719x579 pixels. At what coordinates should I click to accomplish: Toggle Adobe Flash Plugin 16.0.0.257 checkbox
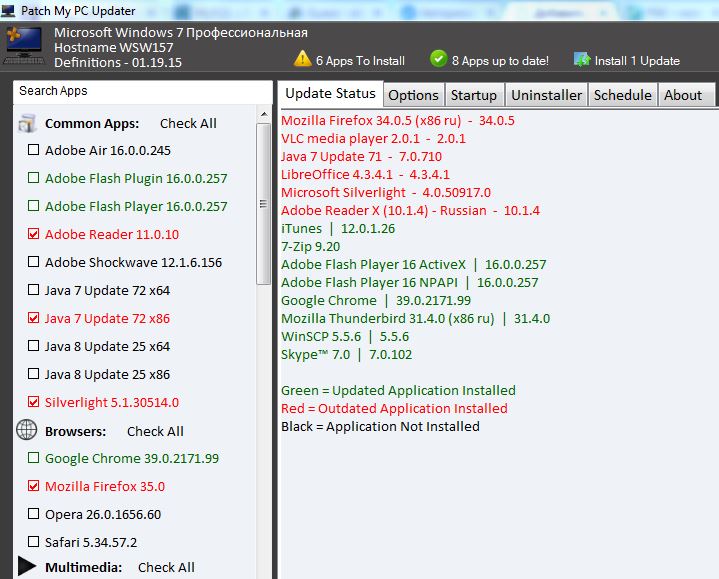[33, 177]
